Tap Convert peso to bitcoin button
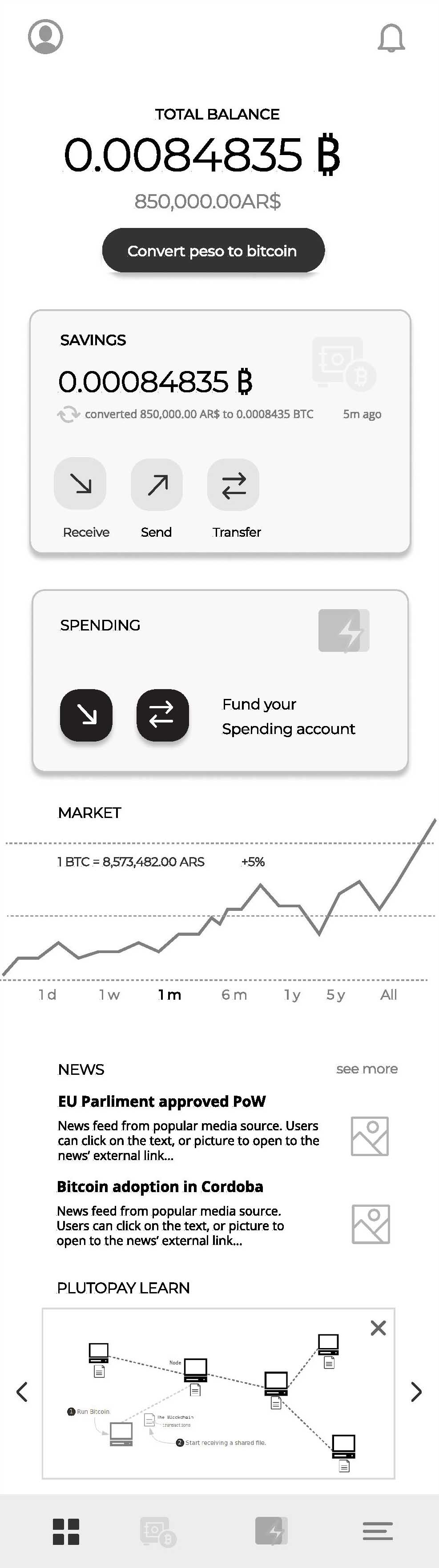This screenshot has width=439, height=1568. (x=213, y=250)
